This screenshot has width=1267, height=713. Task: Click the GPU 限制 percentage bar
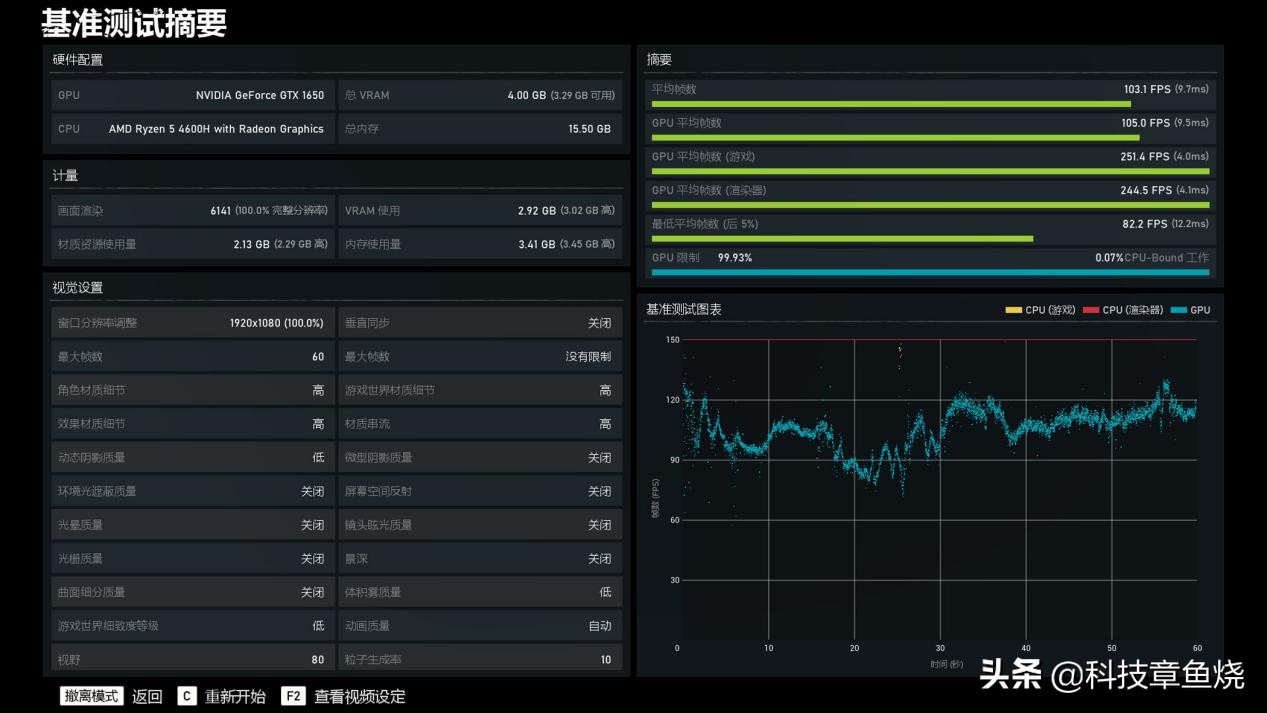930,271
